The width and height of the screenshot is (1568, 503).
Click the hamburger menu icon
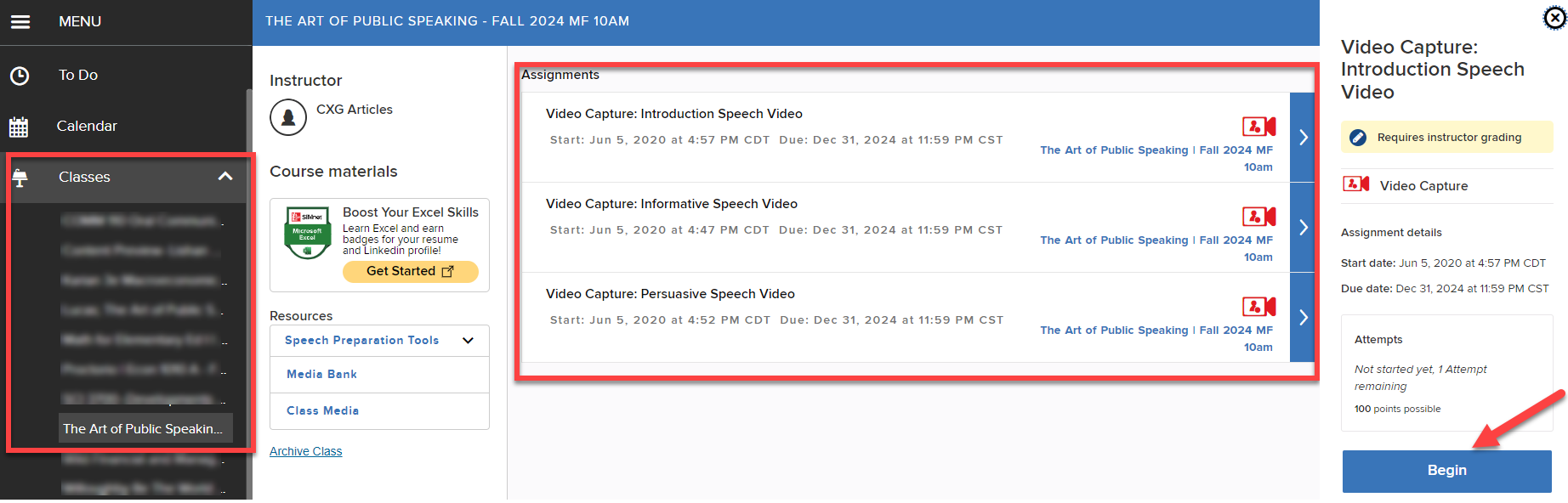pyautogui.click(x=20, y=21)
